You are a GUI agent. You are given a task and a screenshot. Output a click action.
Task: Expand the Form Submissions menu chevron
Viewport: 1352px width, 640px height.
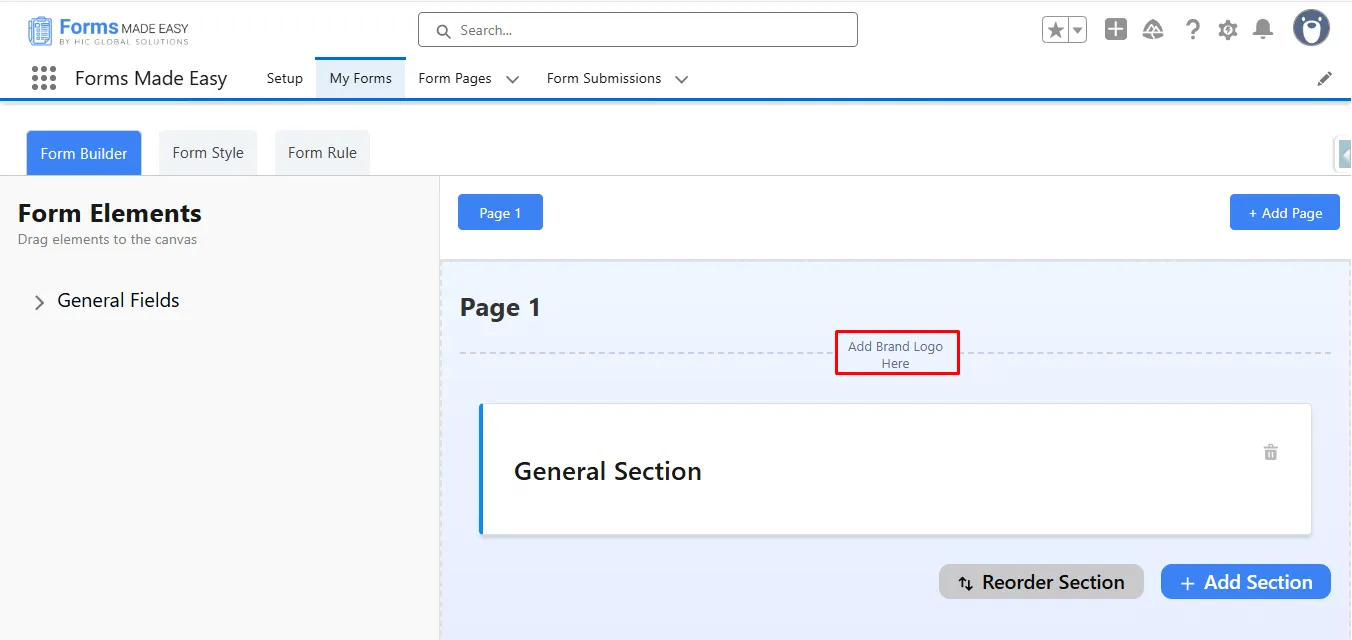click(682, 79)
